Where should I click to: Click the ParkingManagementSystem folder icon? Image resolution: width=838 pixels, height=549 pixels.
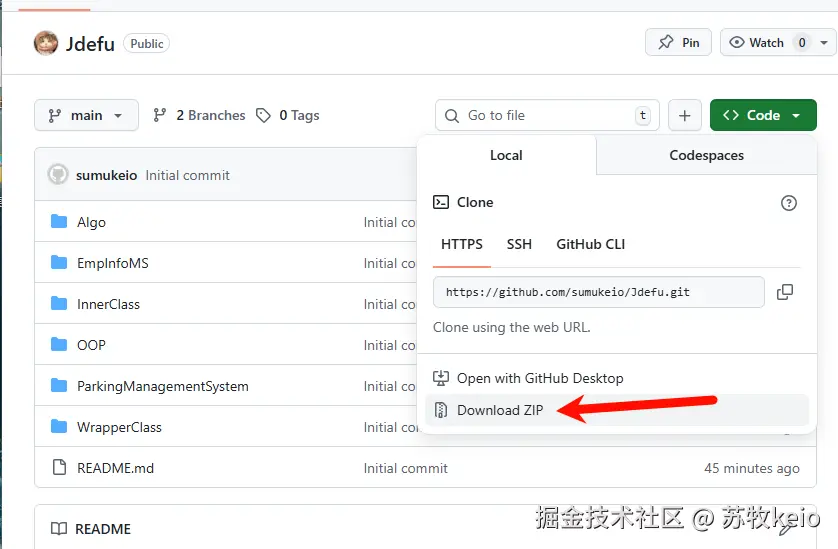(59, 385)
